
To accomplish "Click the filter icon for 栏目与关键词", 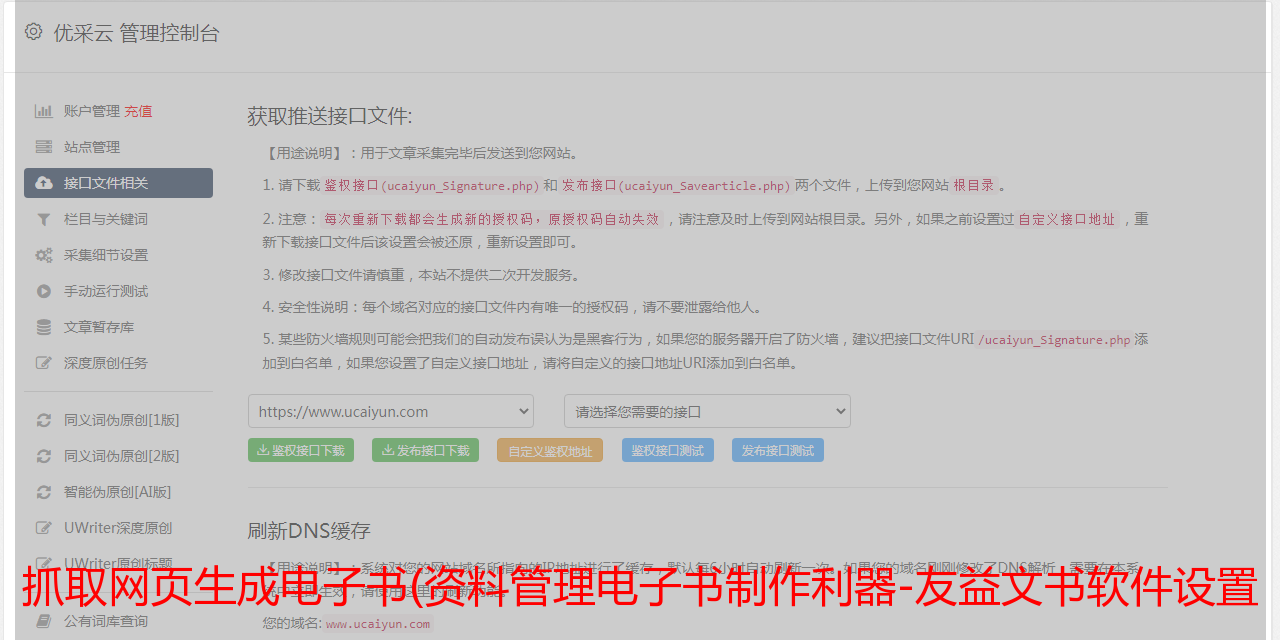I will (x=44, y=219).
